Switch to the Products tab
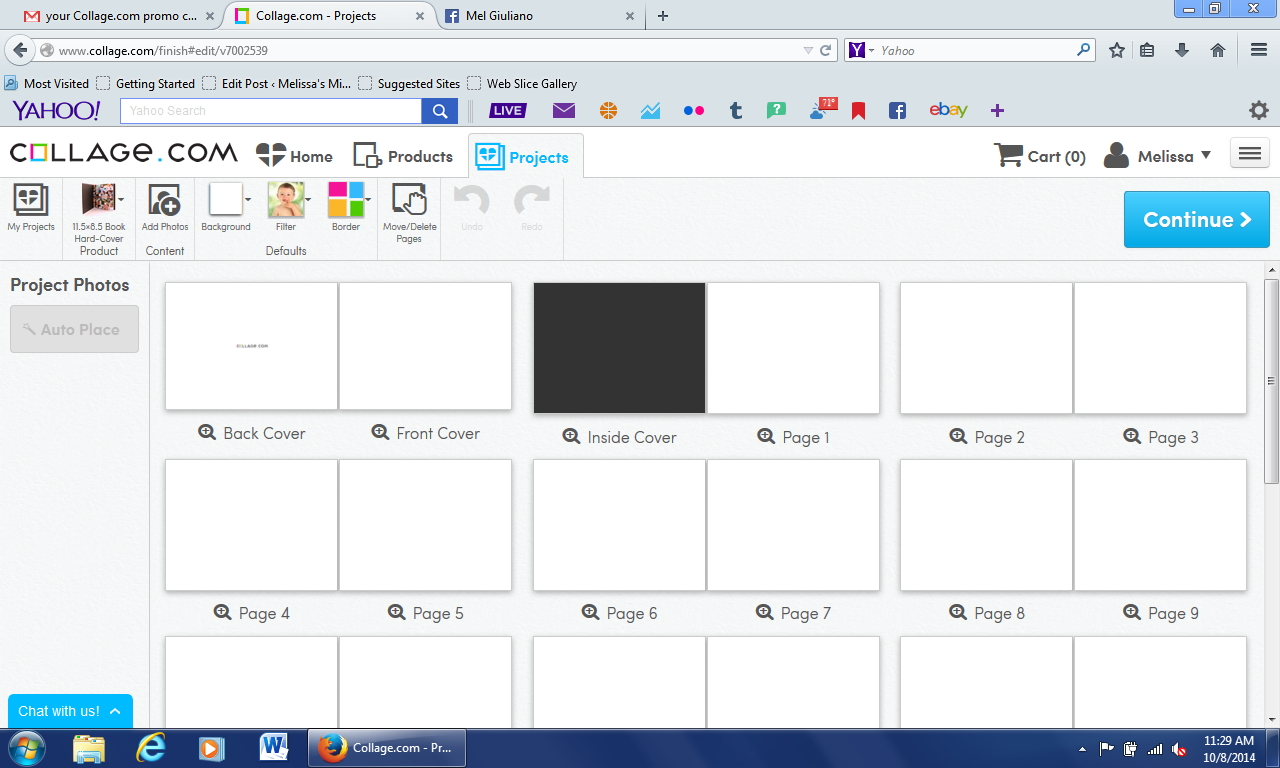This screenshot has height=768, width=1280. (404, 156)
